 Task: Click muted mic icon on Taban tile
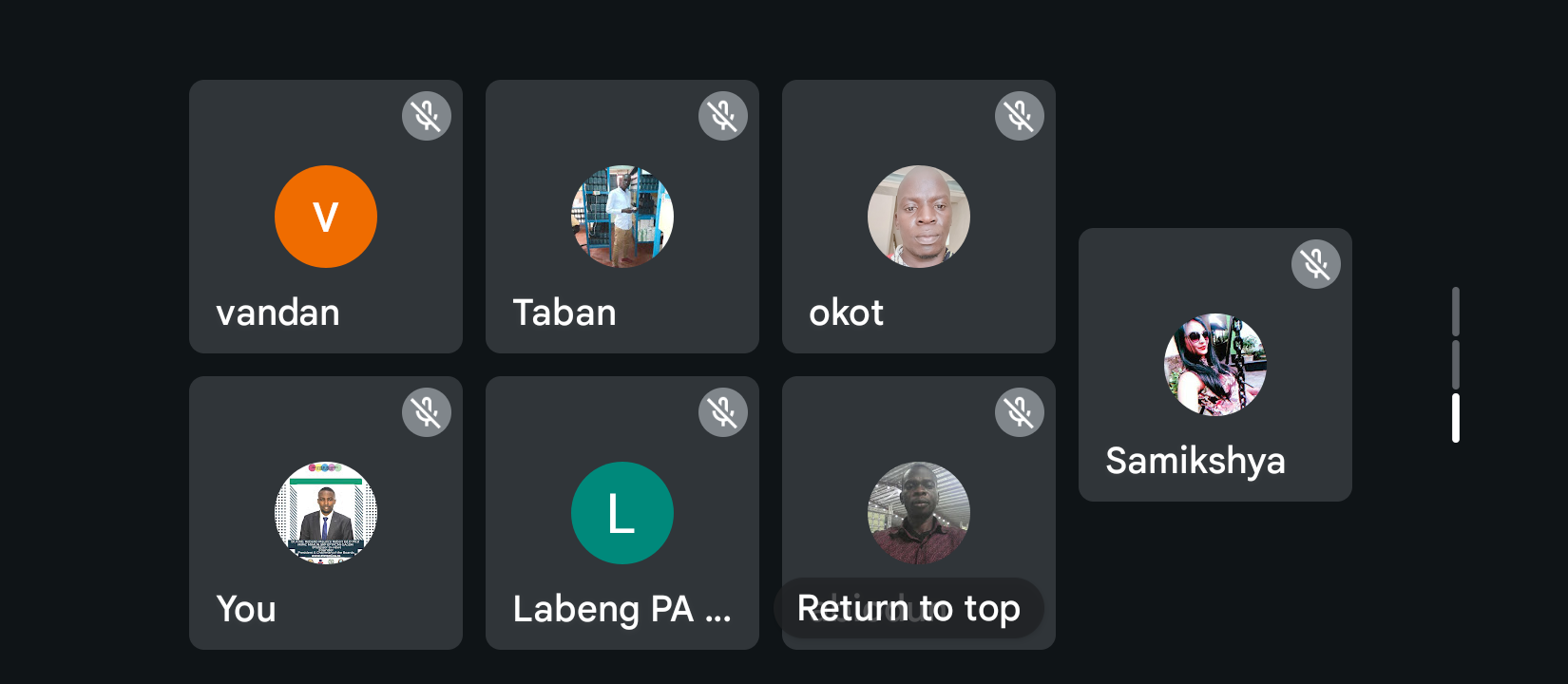coord(723,116)
